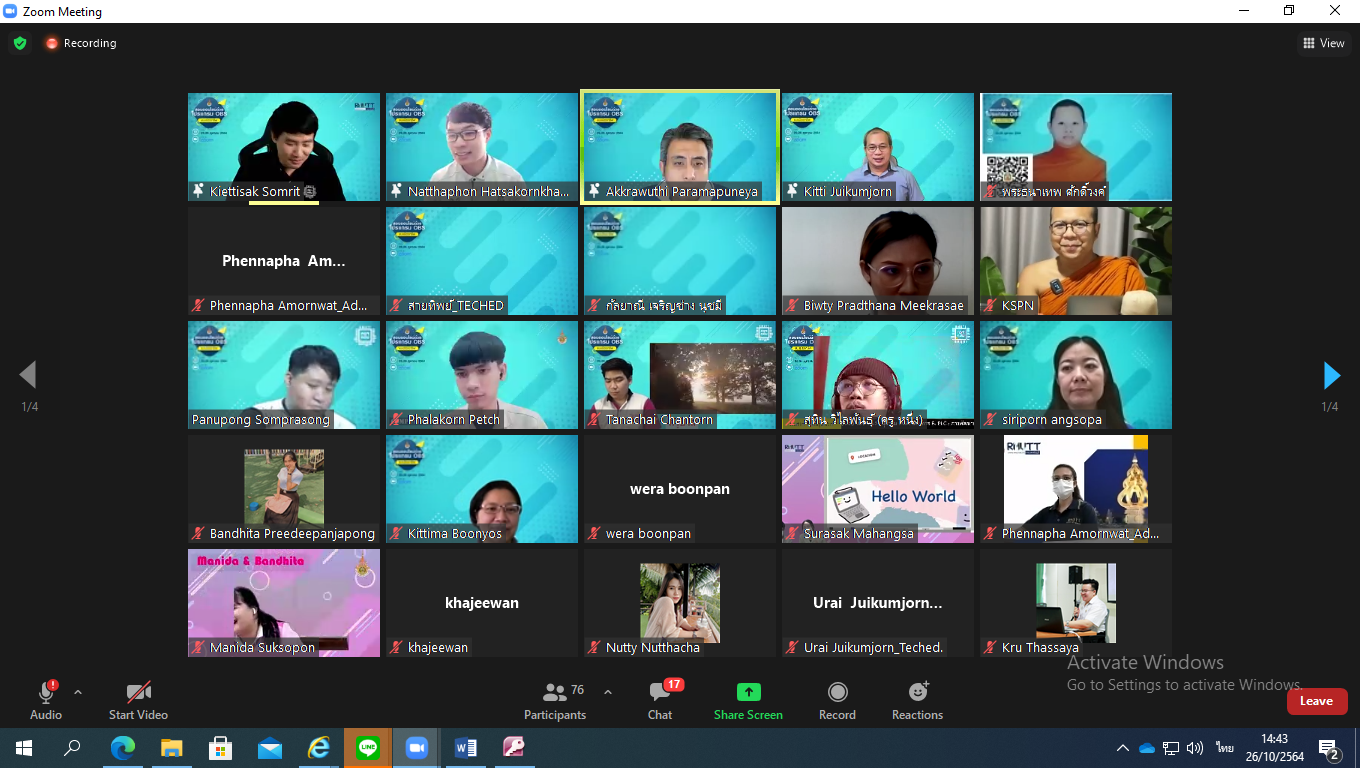
Task: Expand the arrow next to Participants
Action: [608, 692]
